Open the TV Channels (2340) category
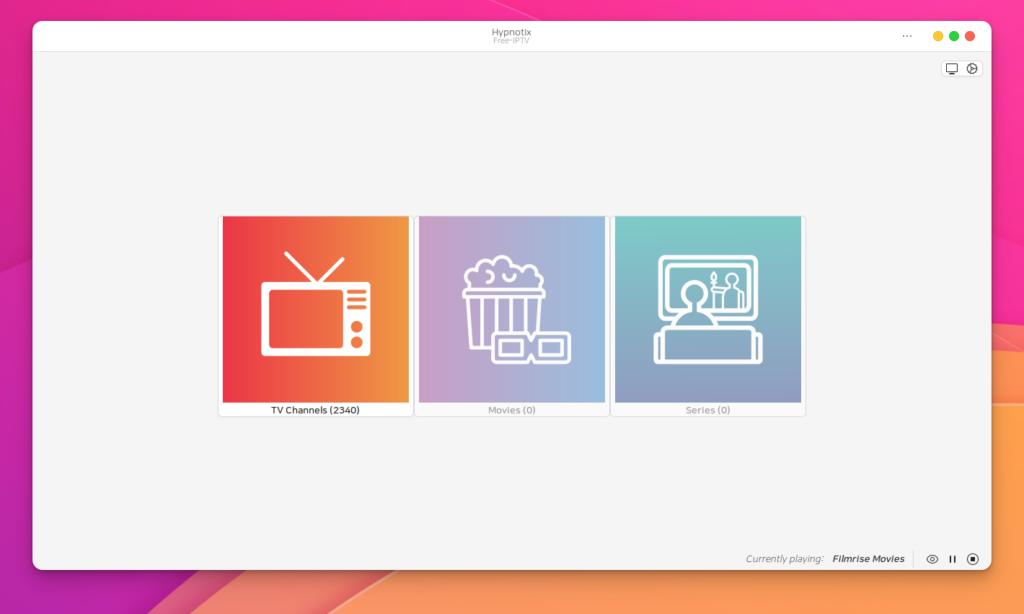Viewport: 1024px width, 614px height. point(315,313)
